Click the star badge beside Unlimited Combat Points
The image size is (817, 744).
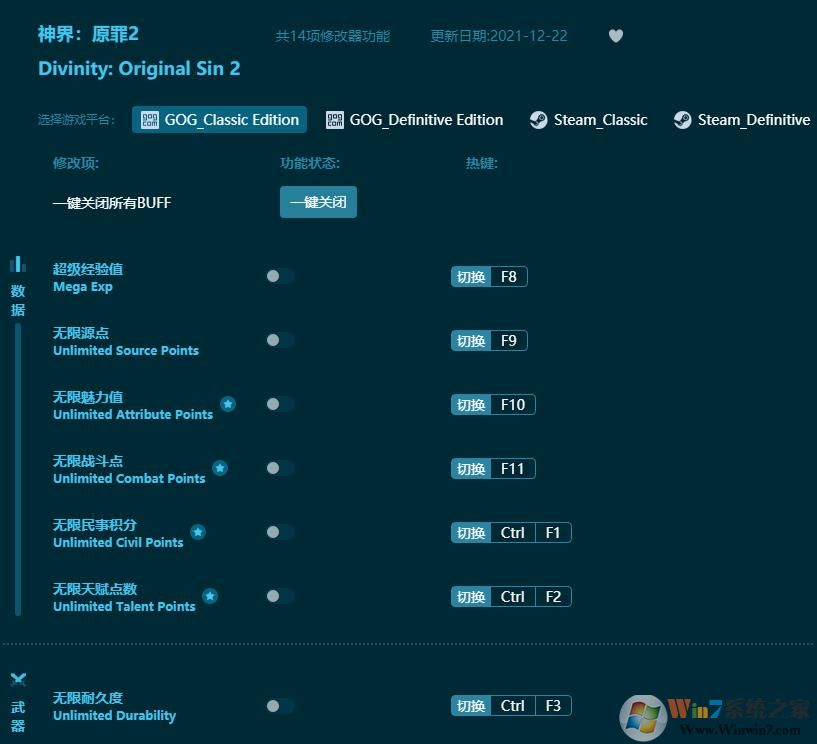click(x=220, y=468)
